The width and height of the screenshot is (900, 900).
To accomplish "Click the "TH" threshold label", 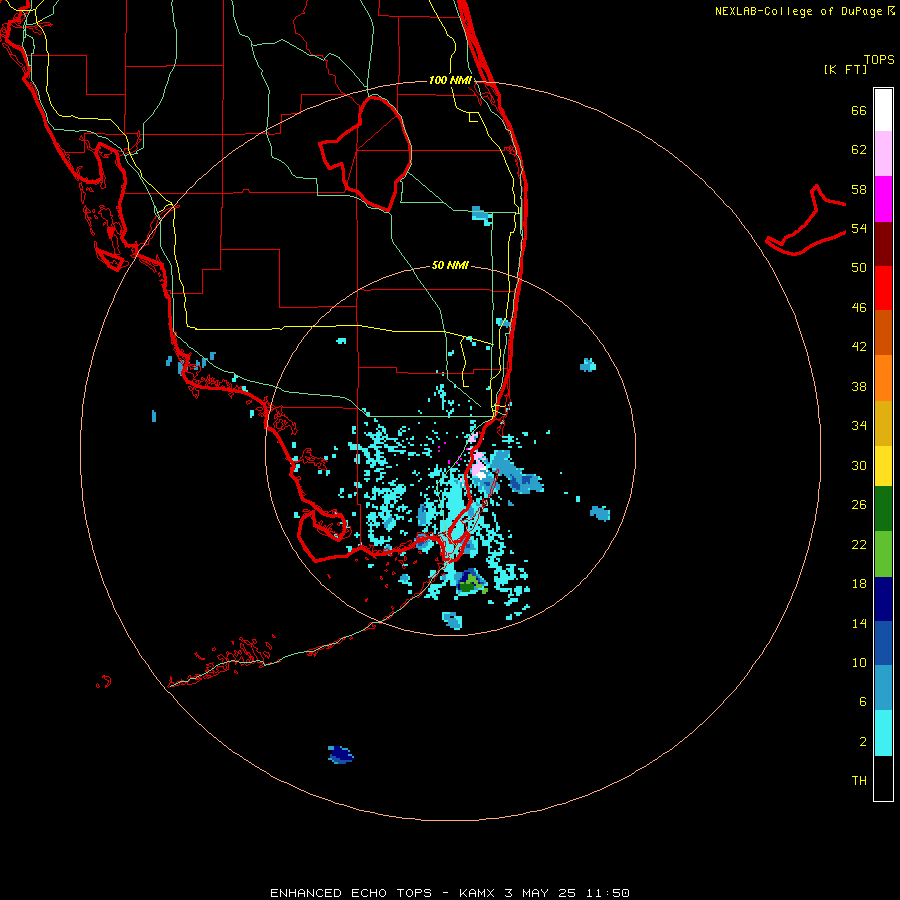I will [859, 781].
